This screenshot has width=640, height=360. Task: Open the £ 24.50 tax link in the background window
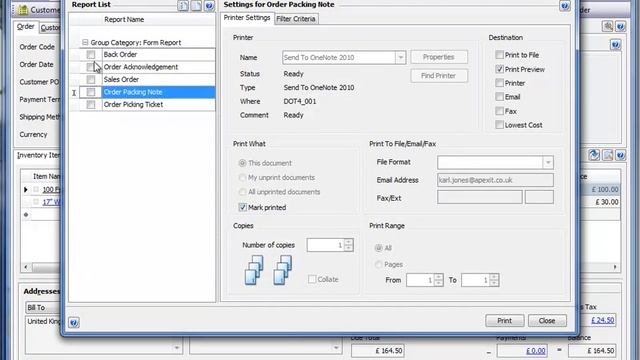pos(603,320)
